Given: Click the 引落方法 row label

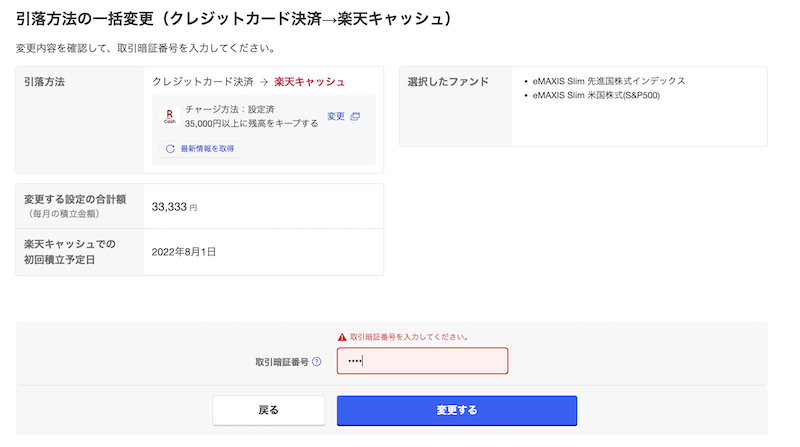Looking at the screenshot, I should [44, 82].
